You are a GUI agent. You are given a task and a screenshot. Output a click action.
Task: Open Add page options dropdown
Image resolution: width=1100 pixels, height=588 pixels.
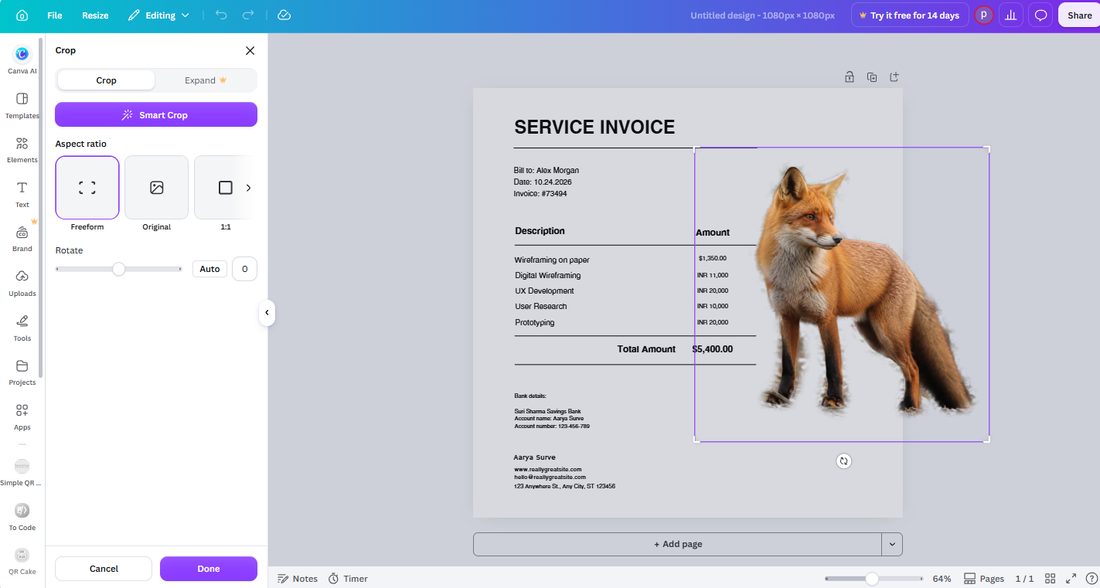[x=892, y=544]
